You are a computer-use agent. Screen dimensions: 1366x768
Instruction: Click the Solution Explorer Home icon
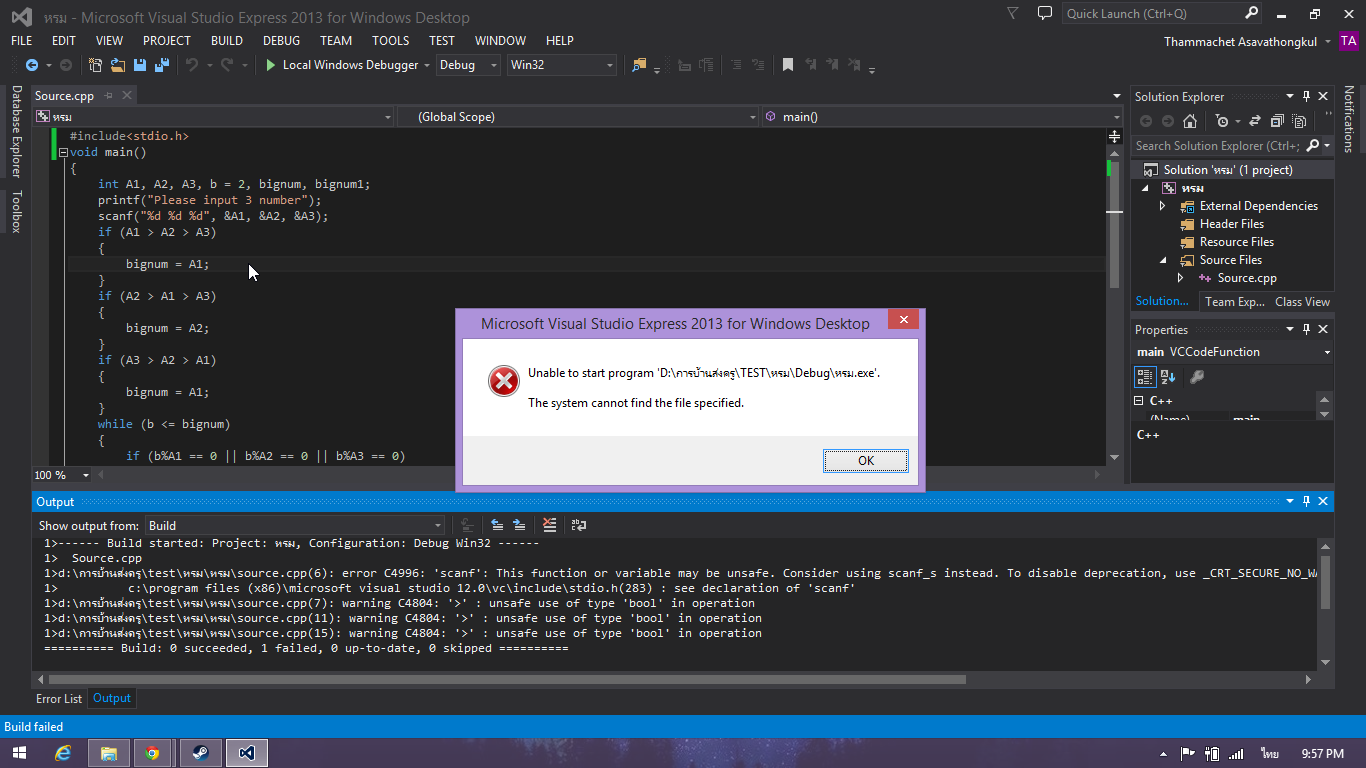(1190, 121)
